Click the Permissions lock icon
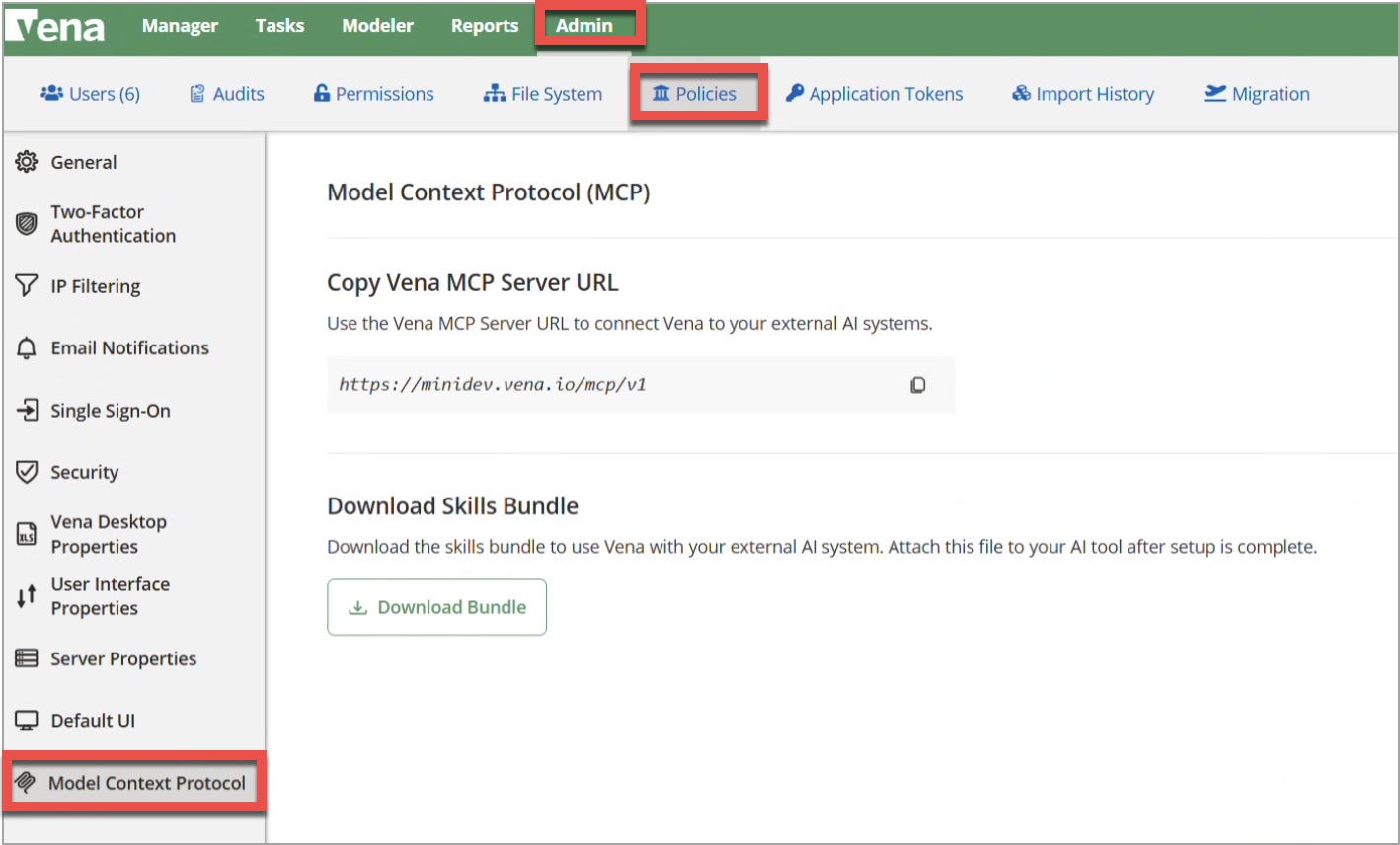 coord(322,93)
